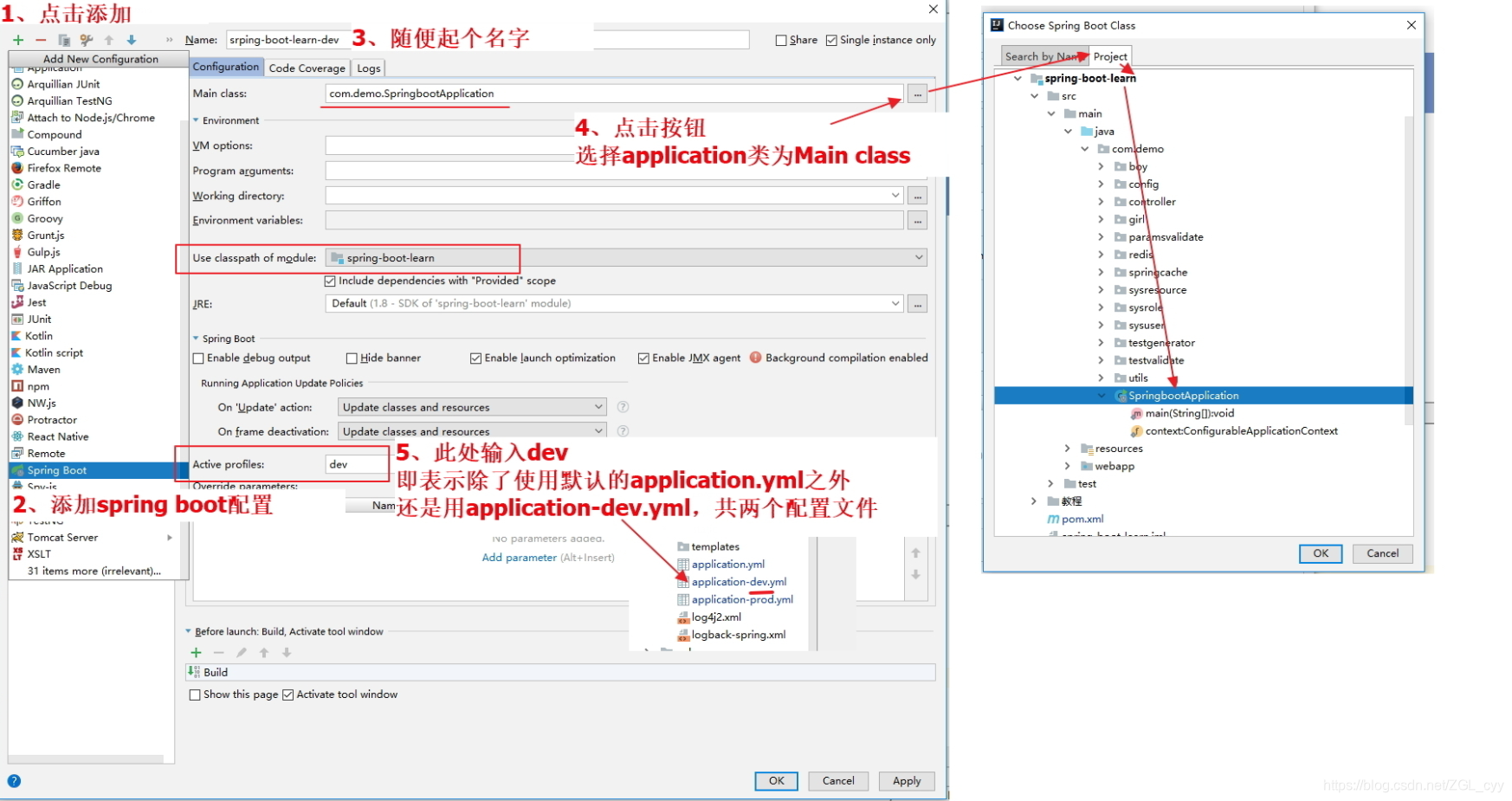Click into the Name field
The width and height of the screenshot is (1512, 801).
click(488, 40)
